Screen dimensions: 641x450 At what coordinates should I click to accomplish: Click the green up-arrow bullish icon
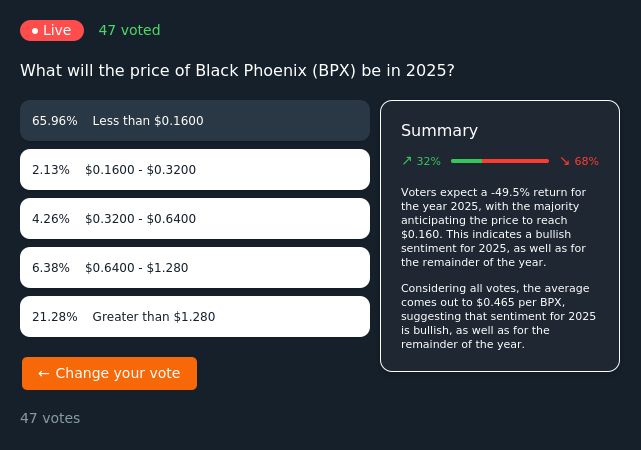point(407,161)
